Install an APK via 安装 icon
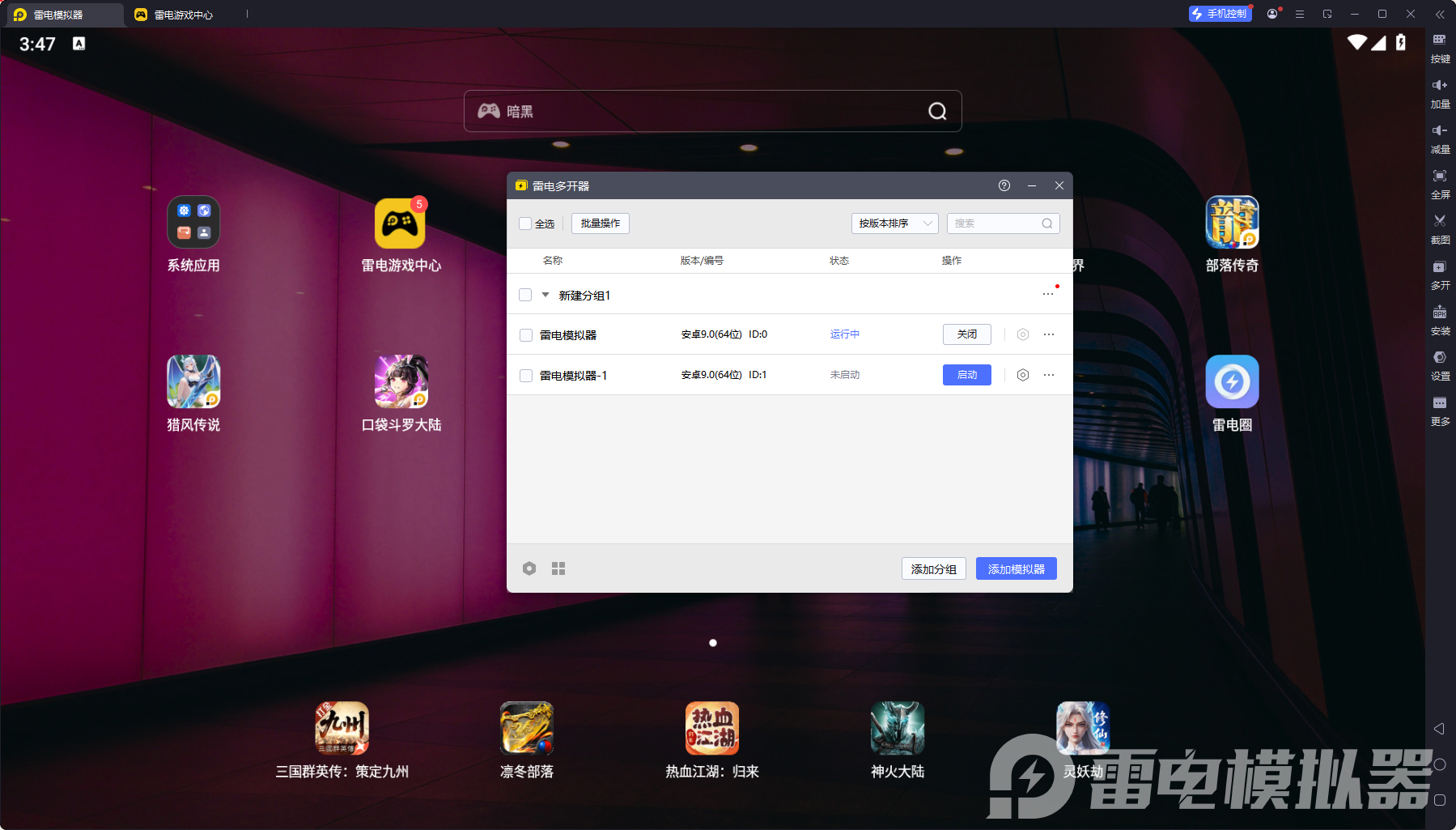The height and width of the screenshot is (830, 1456). click(1440, 320)
